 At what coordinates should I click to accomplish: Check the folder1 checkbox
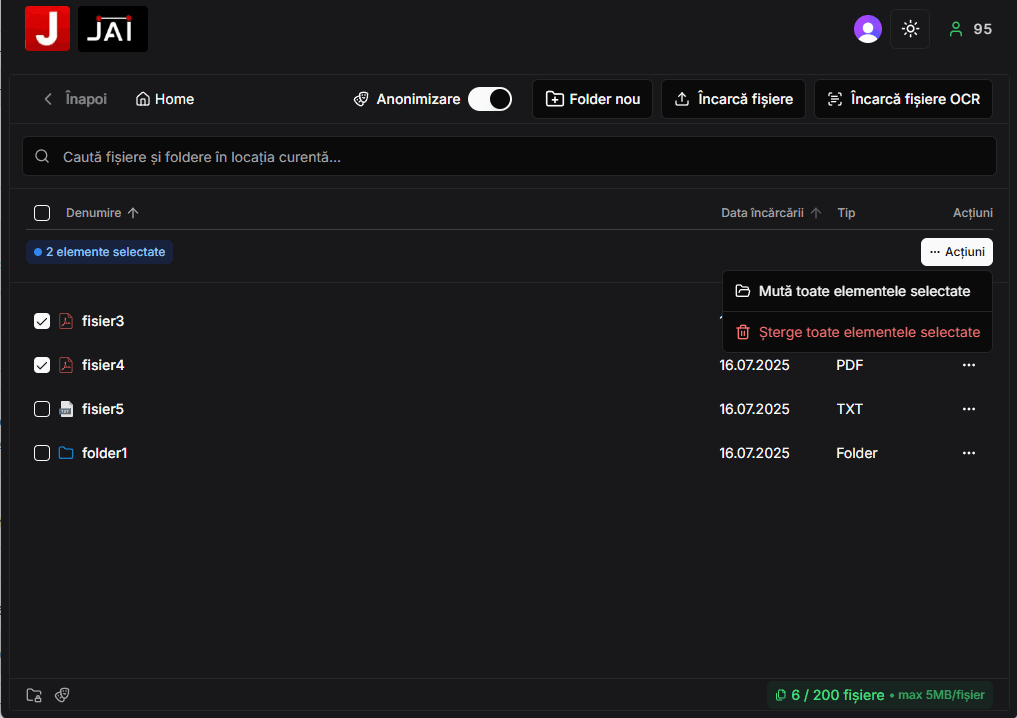pyautogui.click(x=42, y=453)
